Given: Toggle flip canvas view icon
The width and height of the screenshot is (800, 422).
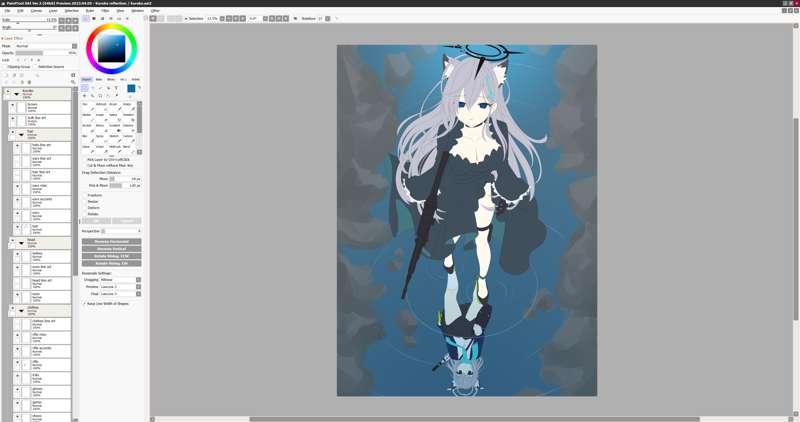Looking at the screenshot, I should 295,18.
